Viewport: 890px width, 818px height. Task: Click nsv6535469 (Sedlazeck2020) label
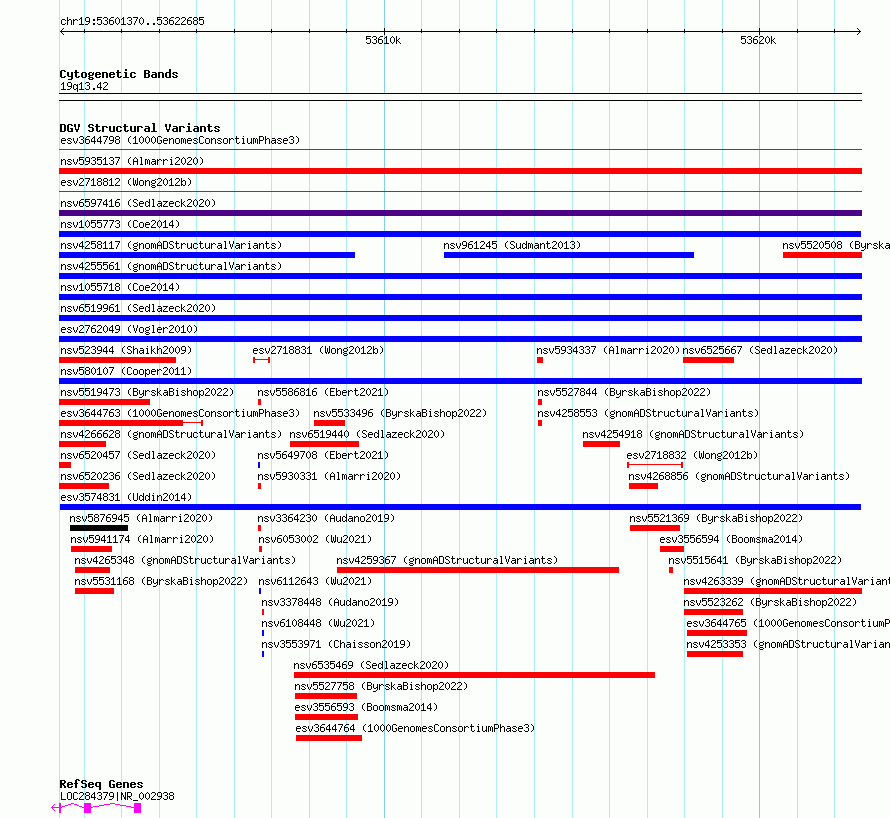click(371, 665)
